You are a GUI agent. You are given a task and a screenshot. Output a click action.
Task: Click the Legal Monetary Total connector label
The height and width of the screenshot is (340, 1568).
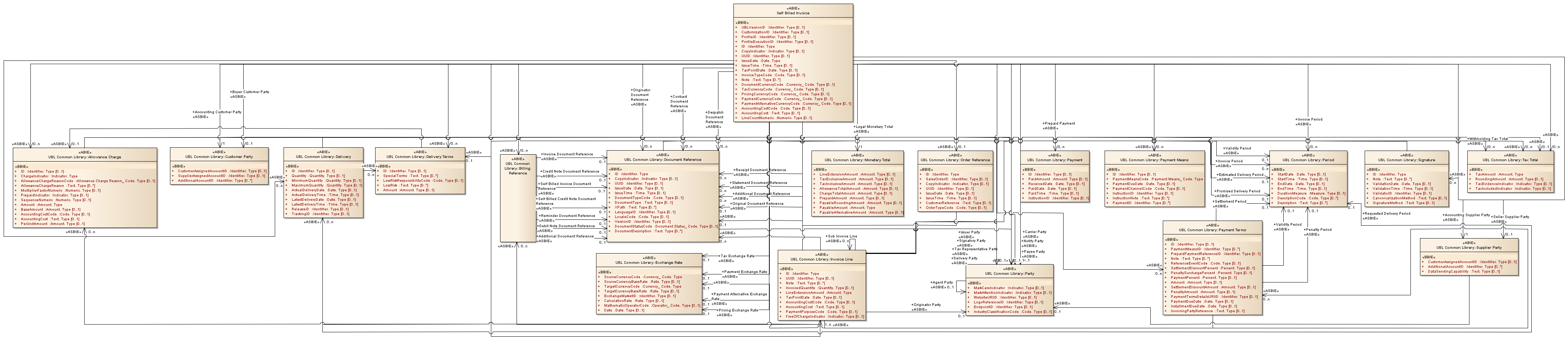click(873, 127)
